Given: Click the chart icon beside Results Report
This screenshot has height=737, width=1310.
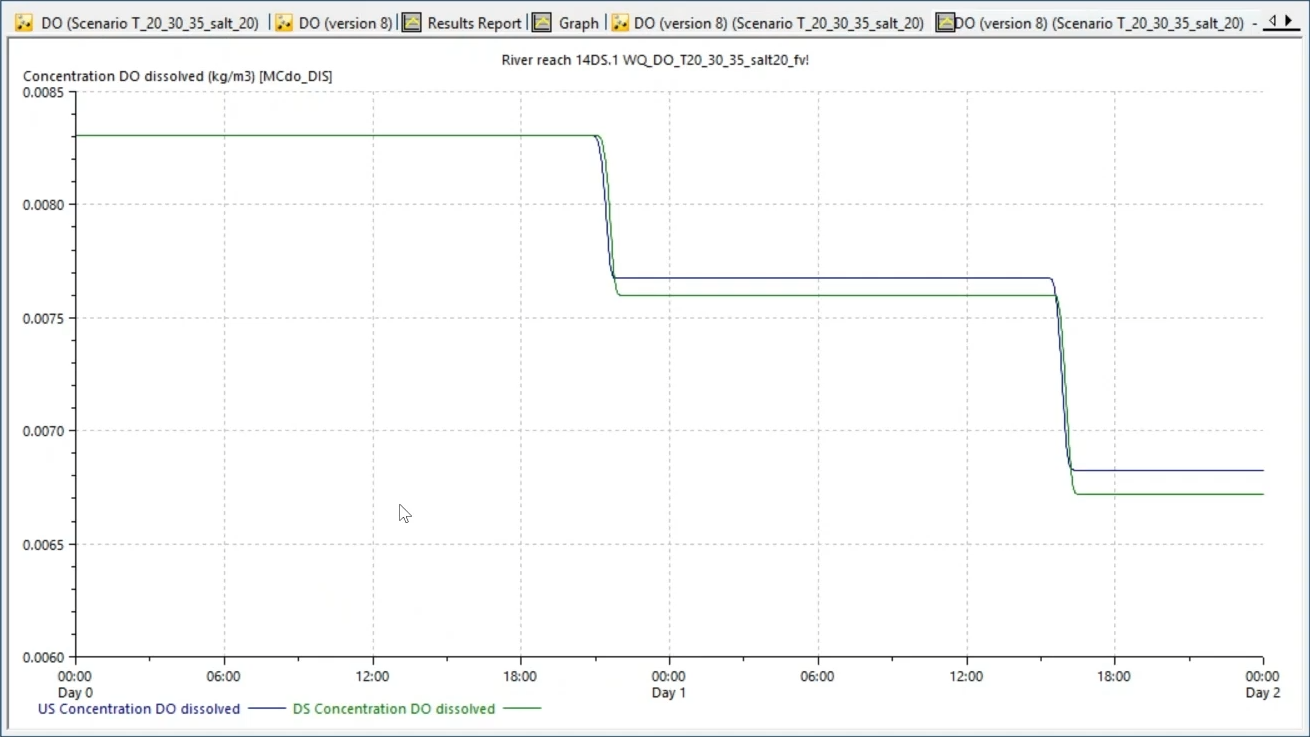Looking at the screenshot, I should (x=411, y=21).
